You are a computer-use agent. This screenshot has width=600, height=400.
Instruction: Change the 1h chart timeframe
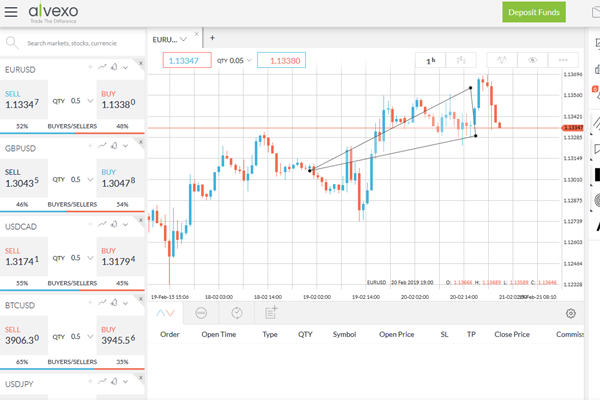pos(430,60)
